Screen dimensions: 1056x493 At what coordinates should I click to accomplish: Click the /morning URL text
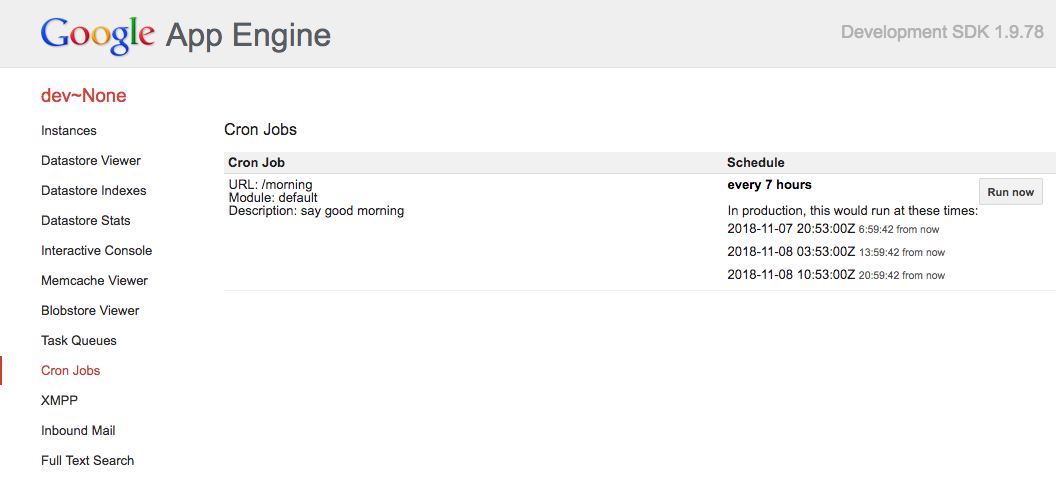click(x=286, y=185)
